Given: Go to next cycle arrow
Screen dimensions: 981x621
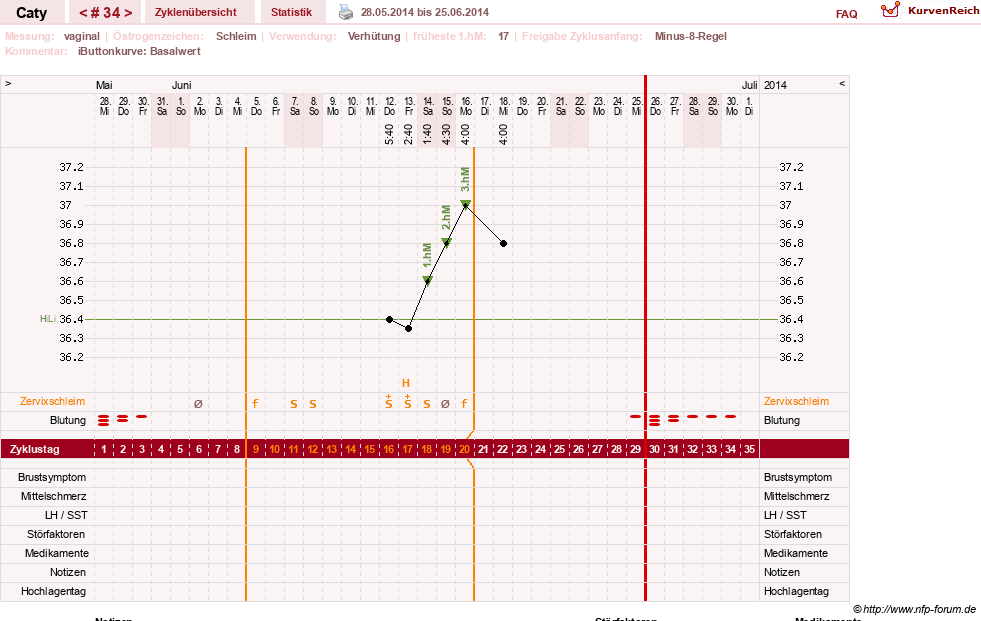Looking at the screenshot, I should [x=128, y=13].
